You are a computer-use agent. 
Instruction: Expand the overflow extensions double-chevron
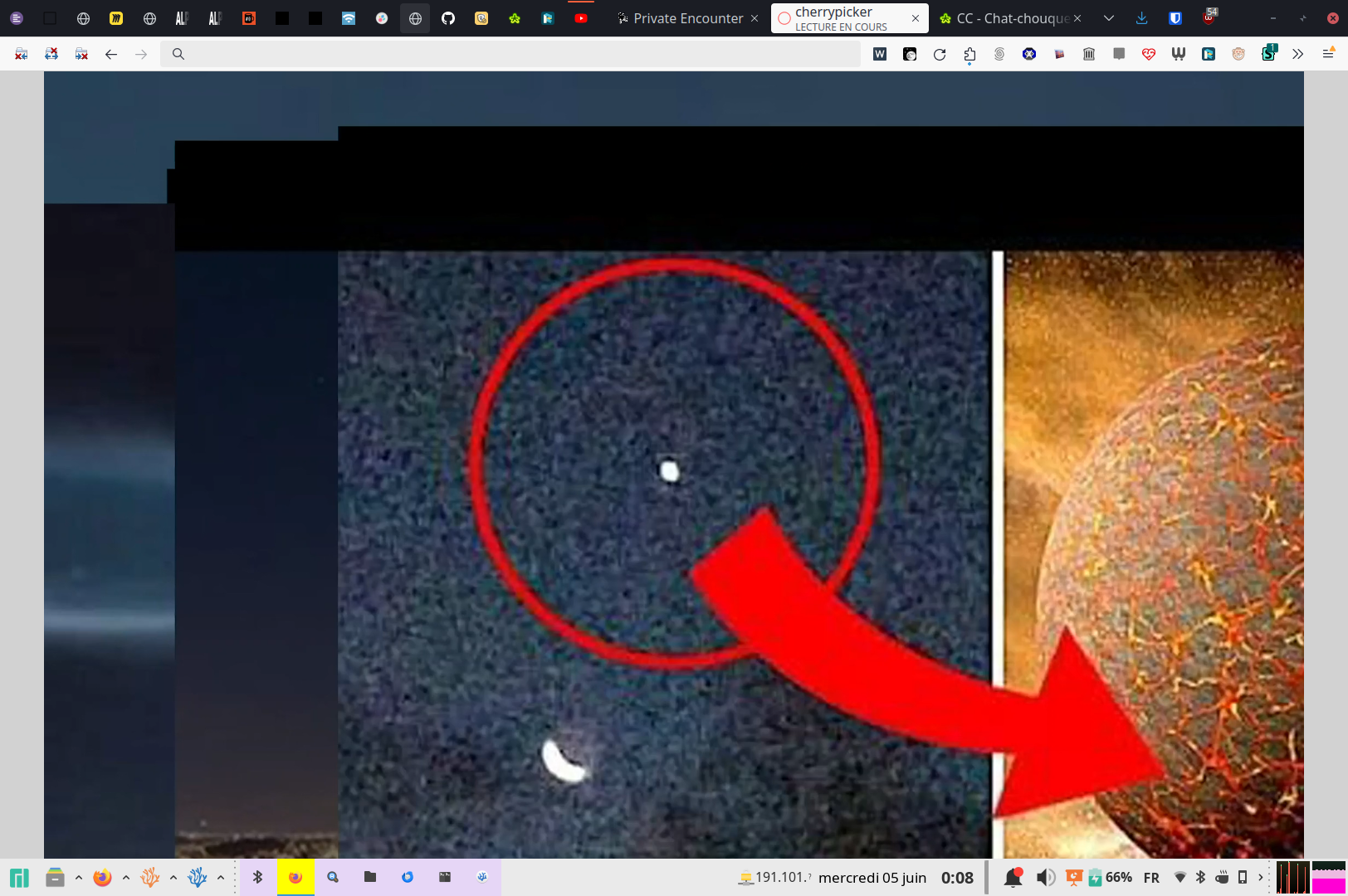1298,55
